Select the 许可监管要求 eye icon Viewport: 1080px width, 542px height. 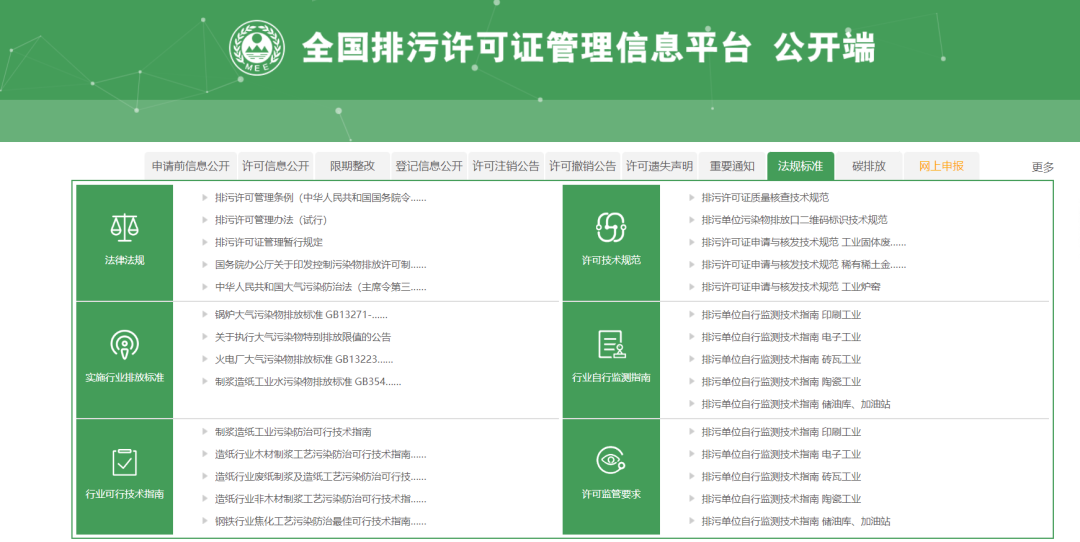611,462
